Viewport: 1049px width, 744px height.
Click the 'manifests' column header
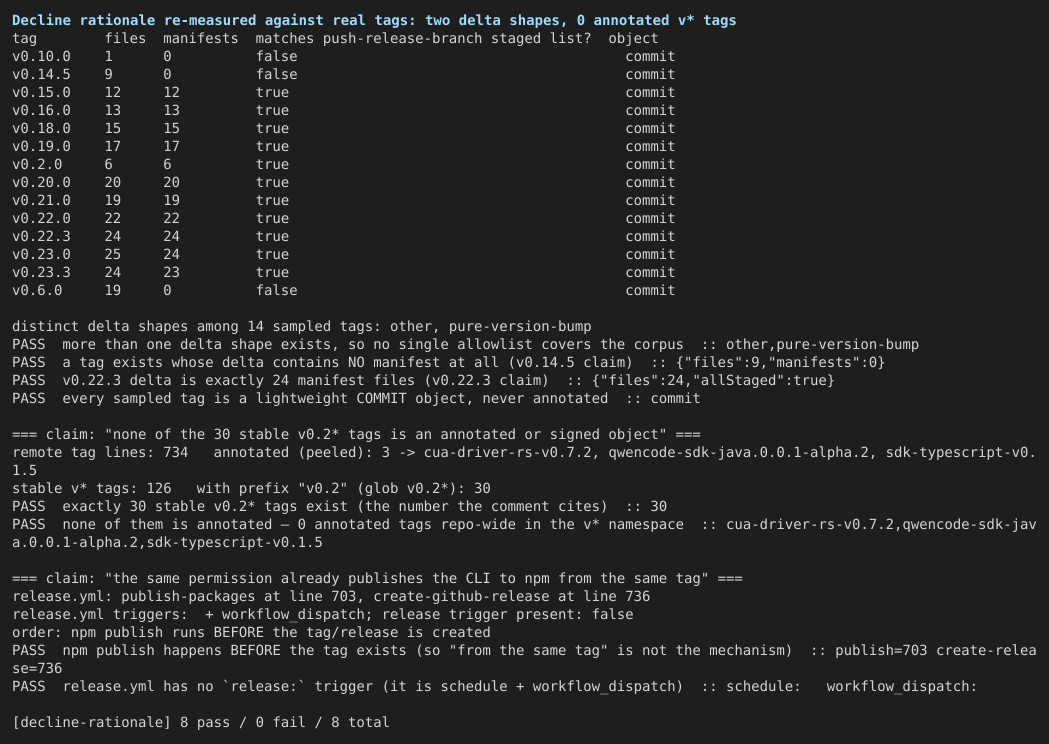point(201,39)
